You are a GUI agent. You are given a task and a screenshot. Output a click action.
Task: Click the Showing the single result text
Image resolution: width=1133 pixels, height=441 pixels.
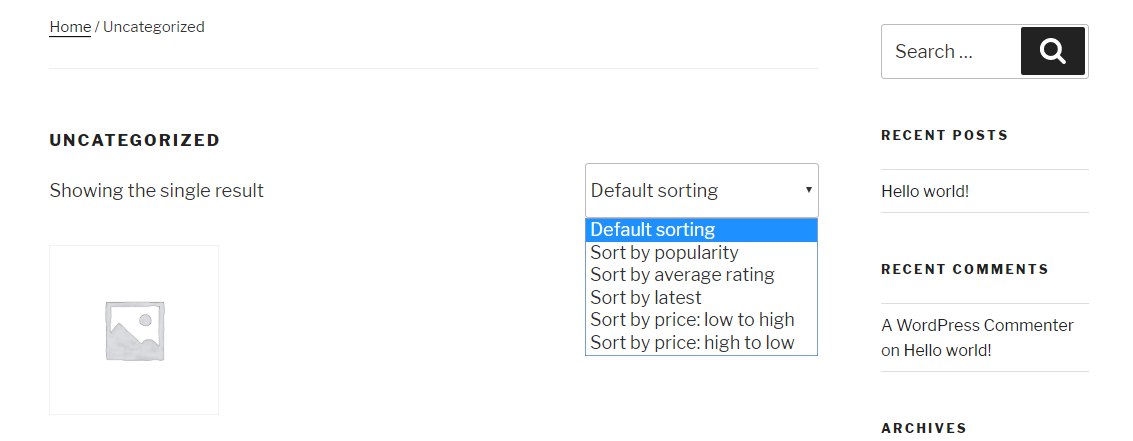tap(156, 190)
